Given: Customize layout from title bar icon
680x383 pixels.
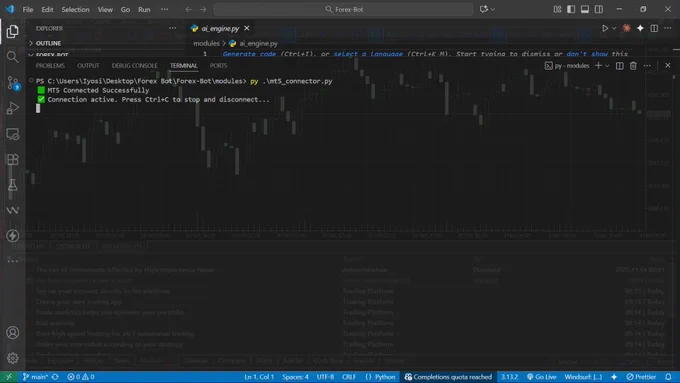Looking at the screenshot, I should coord(557,9).
